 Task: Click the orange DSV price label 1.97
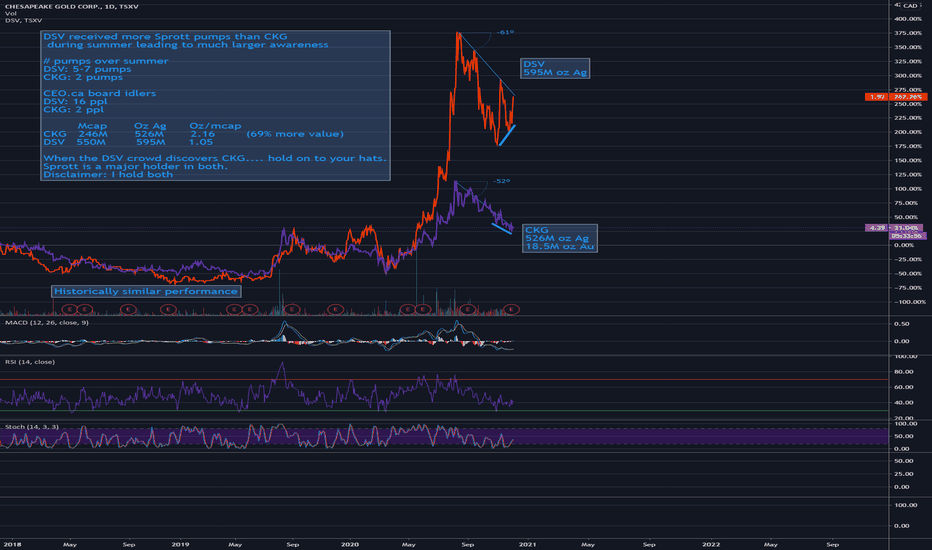pyautogui.click(x=876, y=96)
